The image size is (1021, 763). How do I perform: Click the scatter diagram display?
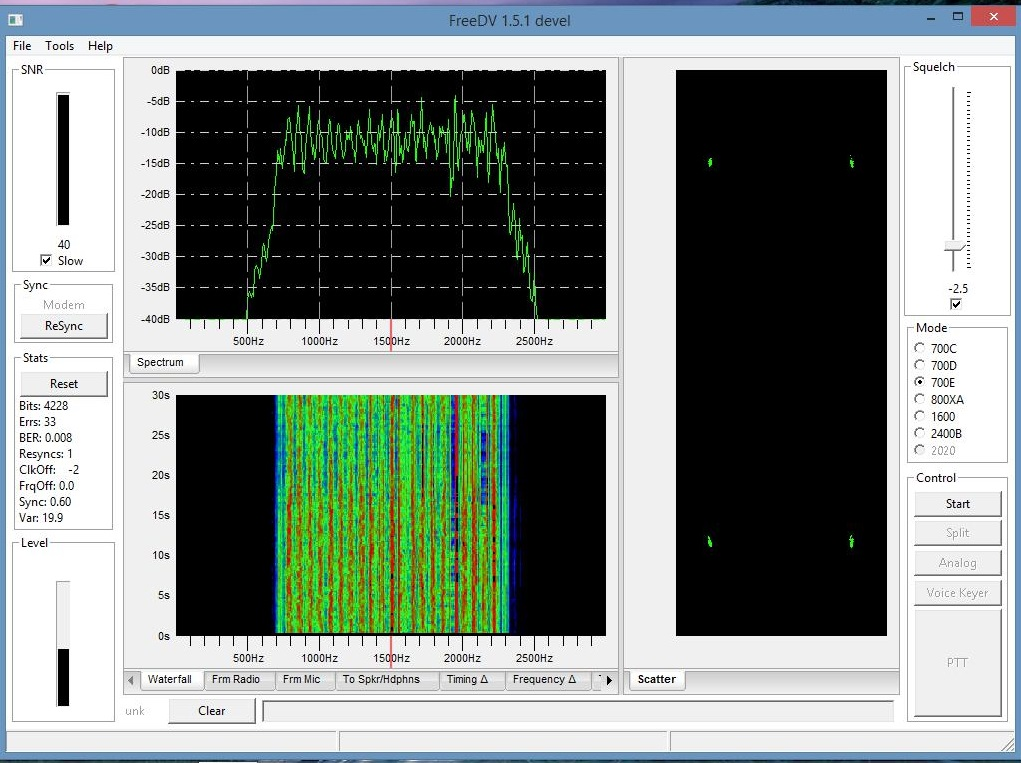point(781,353)
